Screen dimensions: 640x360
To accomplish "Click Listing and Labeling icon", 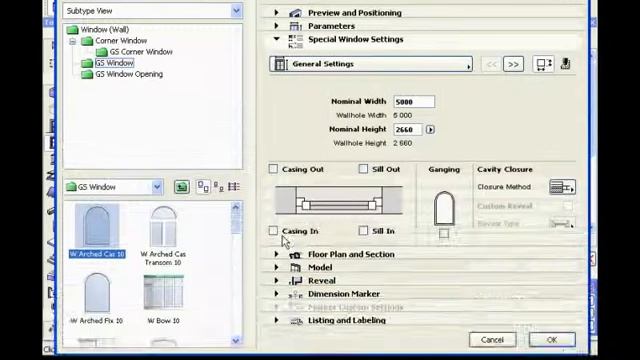I will tap(296, 321).
